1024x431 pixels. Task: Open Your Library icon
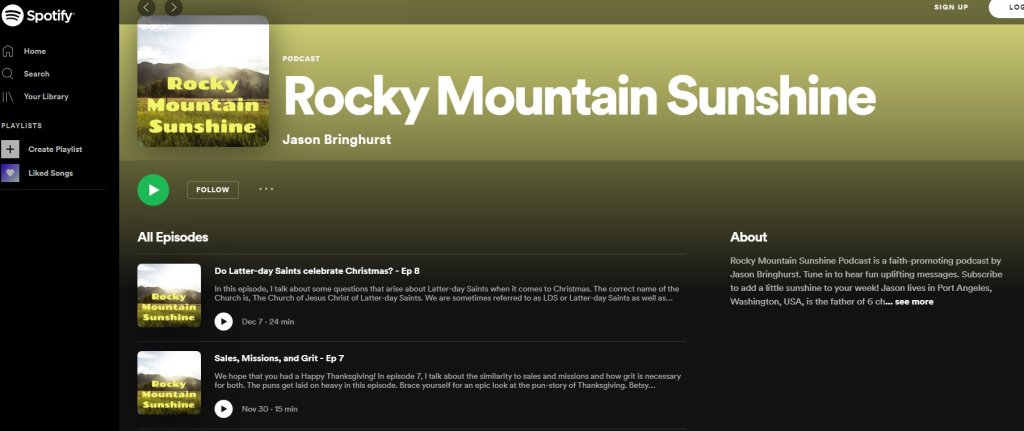8,97
